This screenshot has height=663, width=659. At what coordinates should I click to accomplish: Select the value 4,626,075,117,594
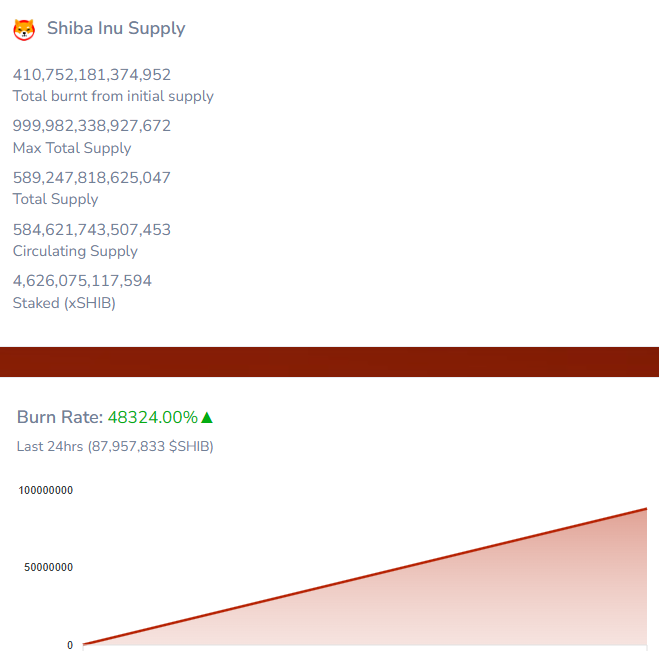[82, 281]
